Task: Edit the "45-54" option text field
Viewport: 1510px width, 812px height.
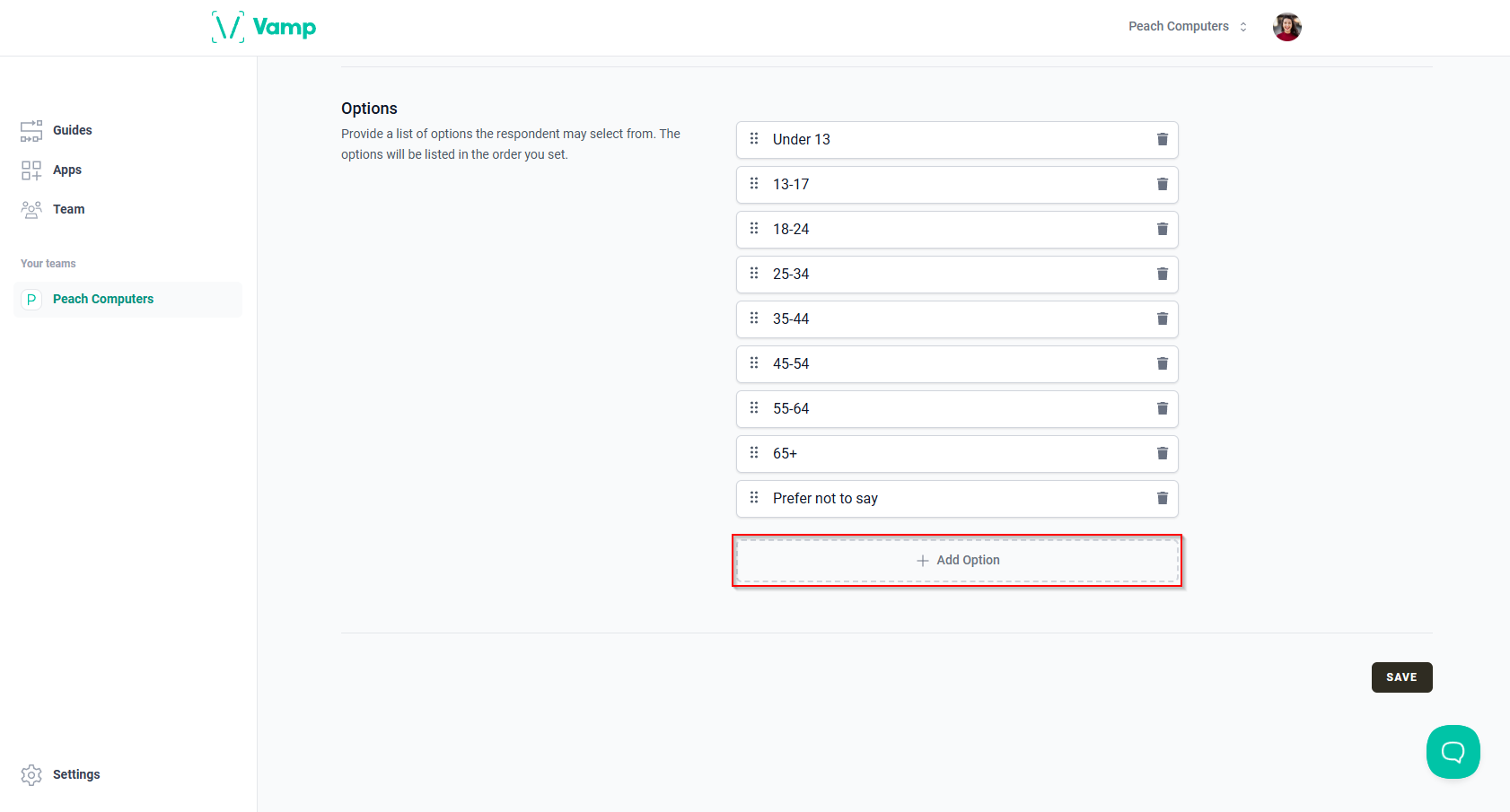Action: [957, 364]
